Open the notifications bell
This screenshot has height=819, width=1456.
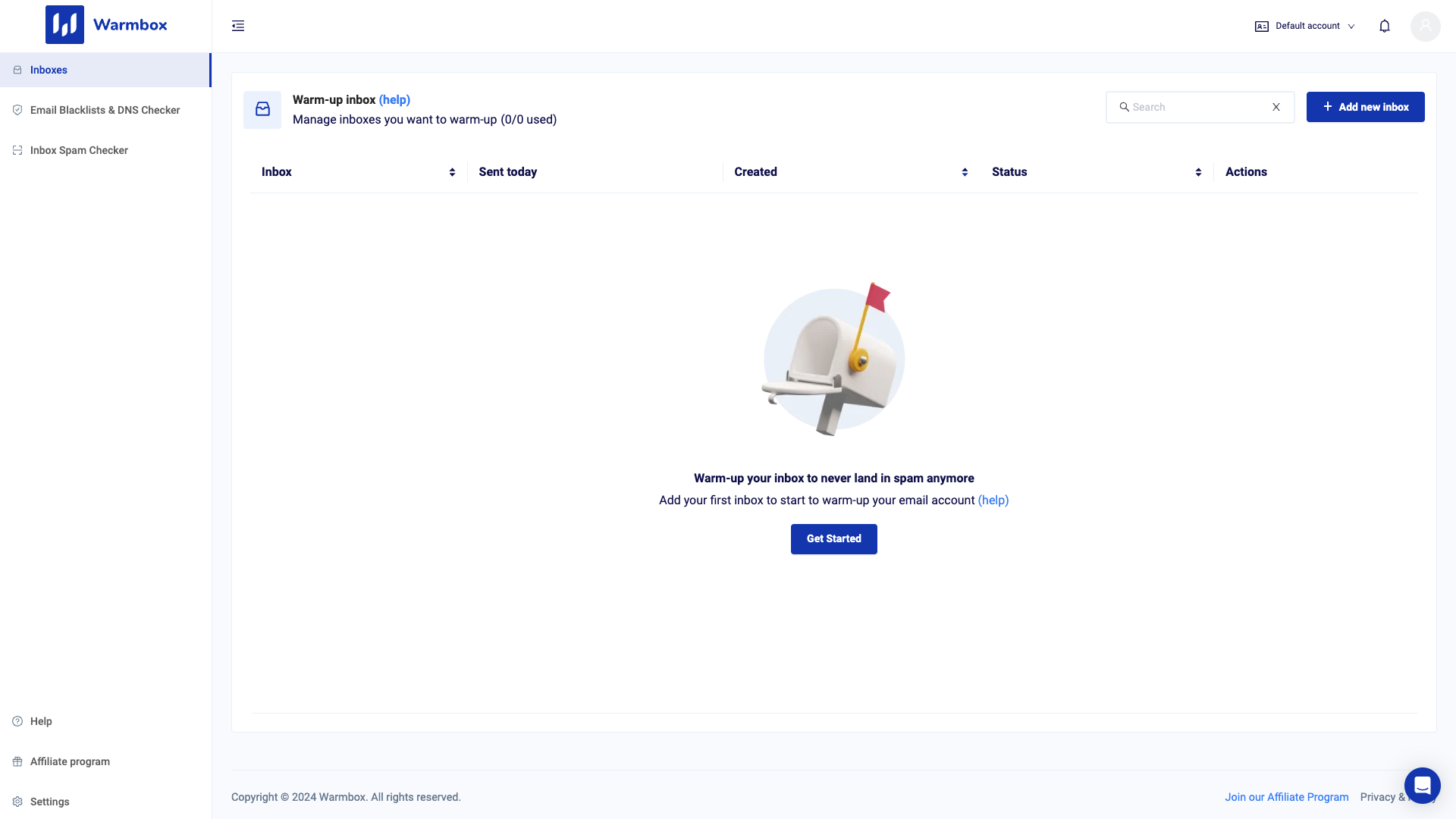[1384, 26]
